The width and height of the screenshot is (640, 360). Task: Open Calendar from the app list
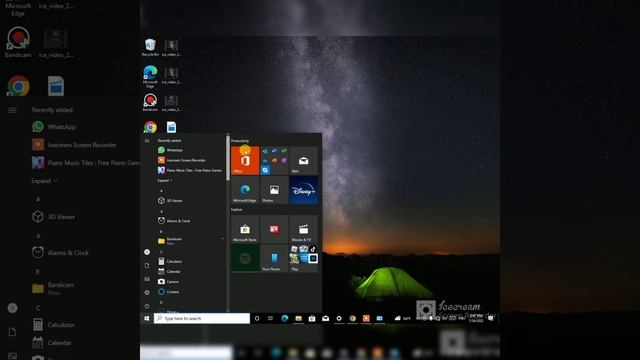(x=169, y=271)
